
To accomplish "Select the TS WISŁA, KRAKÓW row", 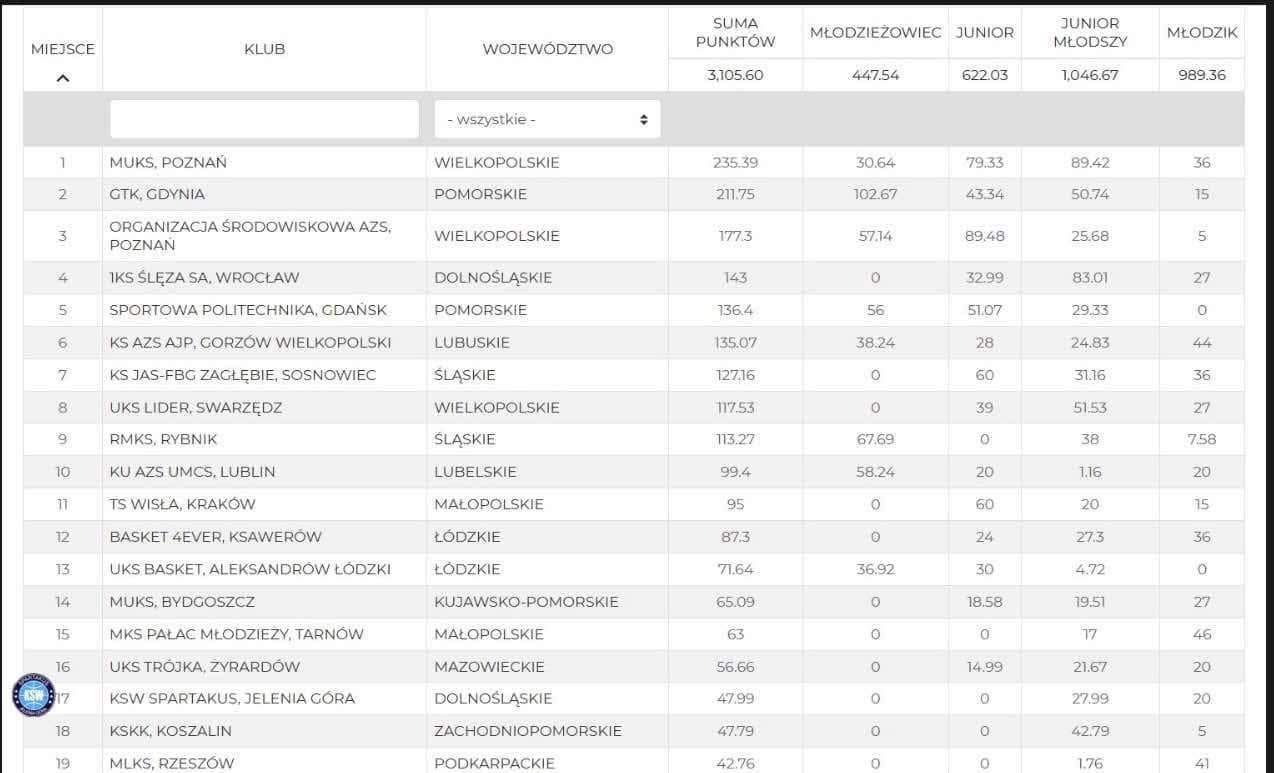I will 634,504.
